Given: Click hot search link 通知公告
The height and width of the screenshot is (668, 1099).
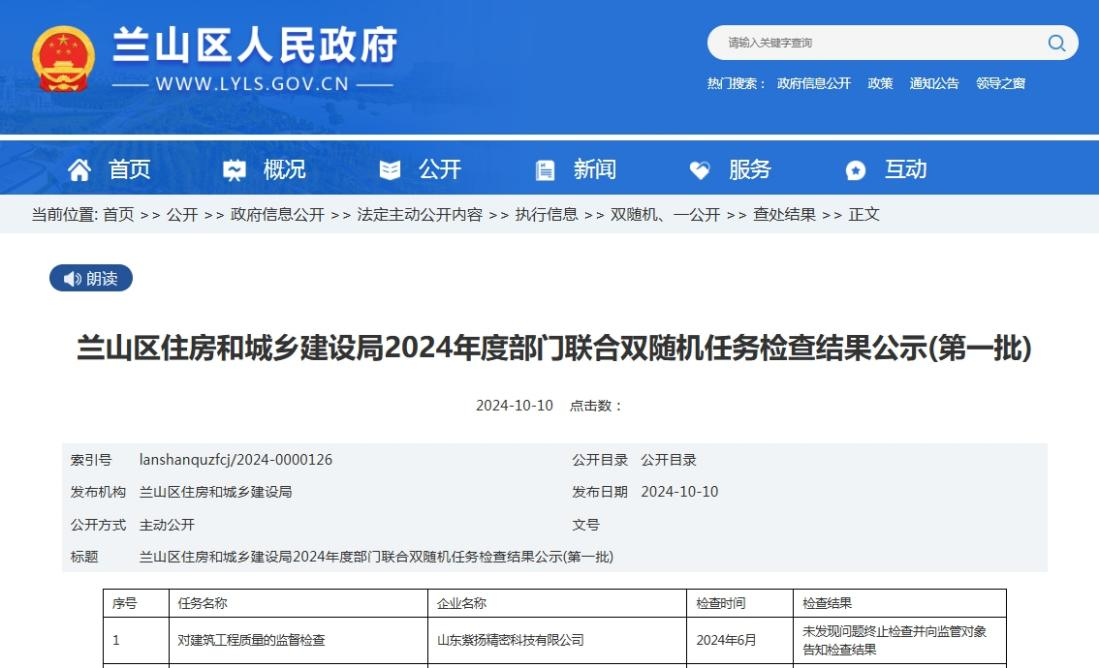Looking at the screenshot, I should tap(934, 83).
